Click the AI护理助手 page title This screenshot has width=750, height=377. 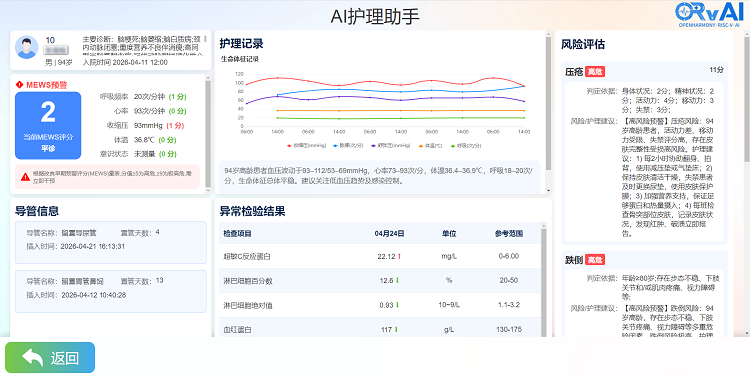pyautogui.click(x=375, y=17)
